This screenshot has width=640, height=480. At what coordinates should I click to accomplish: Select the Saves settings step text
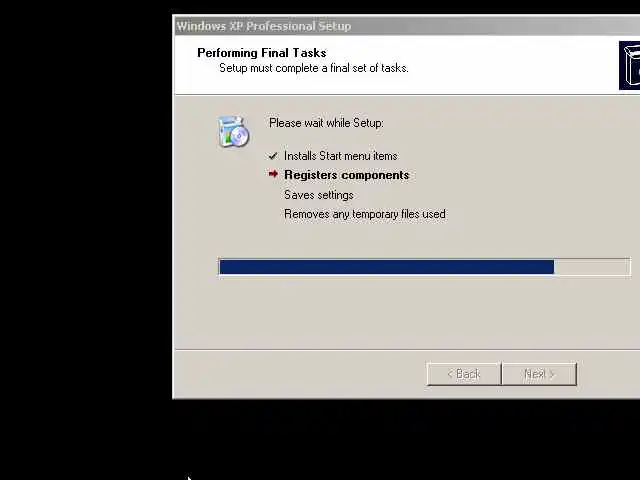pyautogui.click(x=319, y=195)
